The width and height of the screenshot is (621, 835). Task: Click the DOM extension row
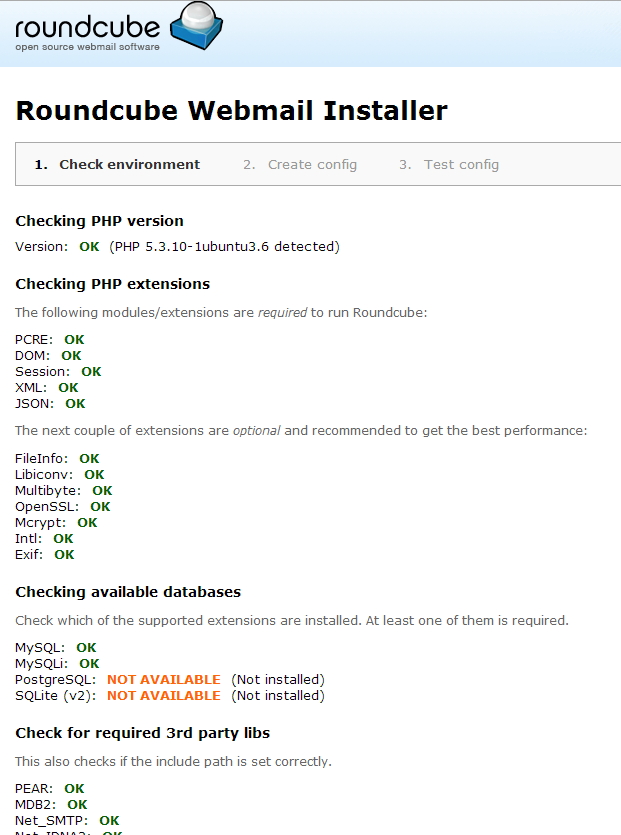point(48,356)
